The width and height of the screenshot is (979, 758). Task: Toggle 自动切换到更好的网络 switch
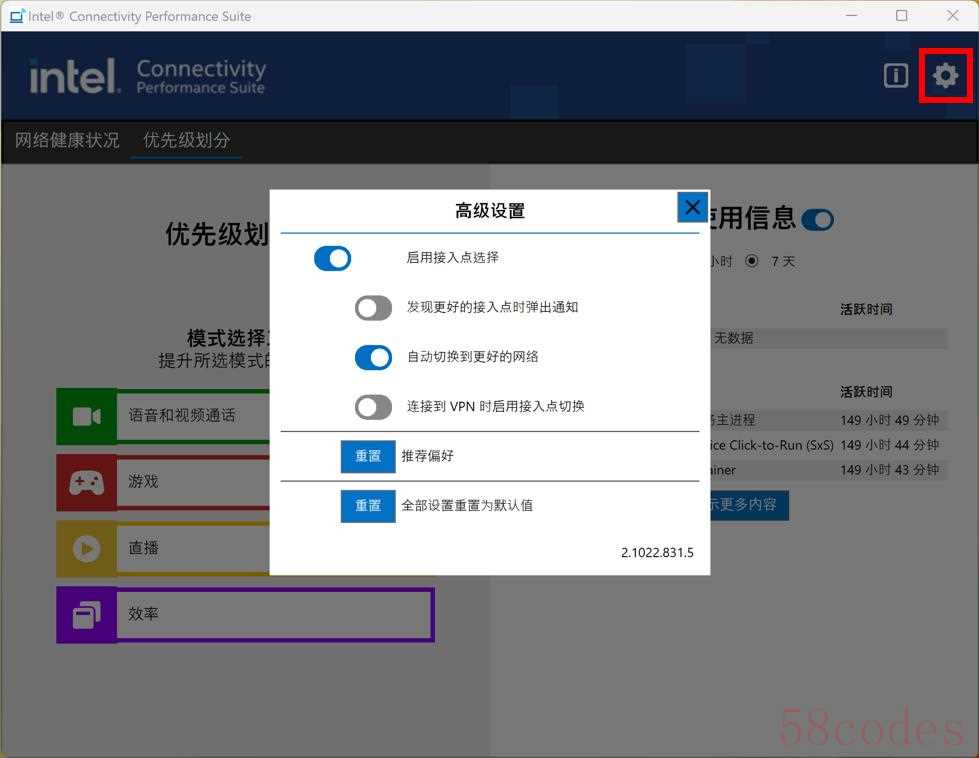click(x=373, y=357)
